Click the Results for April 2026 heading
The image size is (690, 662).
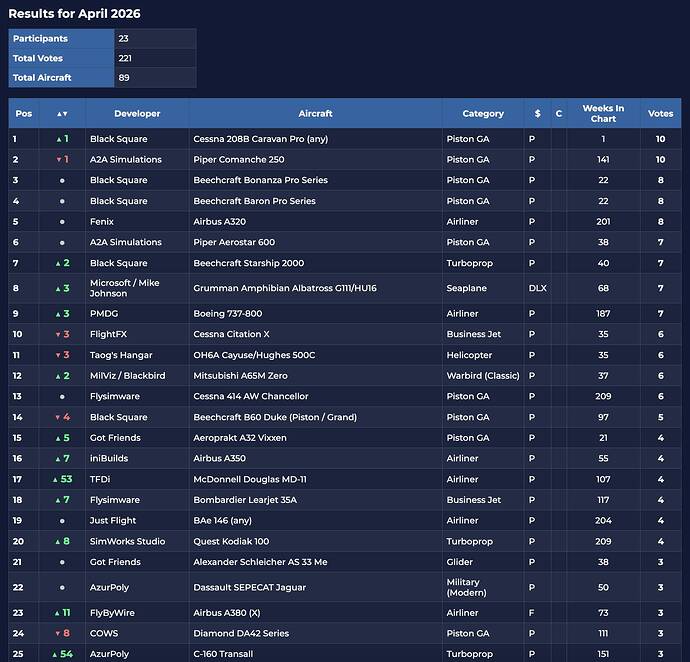coord(74,14)
